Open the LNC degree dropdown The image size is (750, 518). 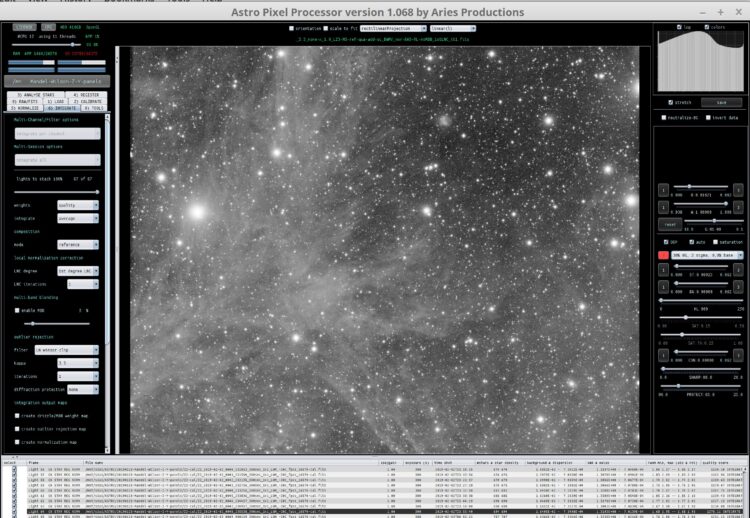[x=78, y=271]
